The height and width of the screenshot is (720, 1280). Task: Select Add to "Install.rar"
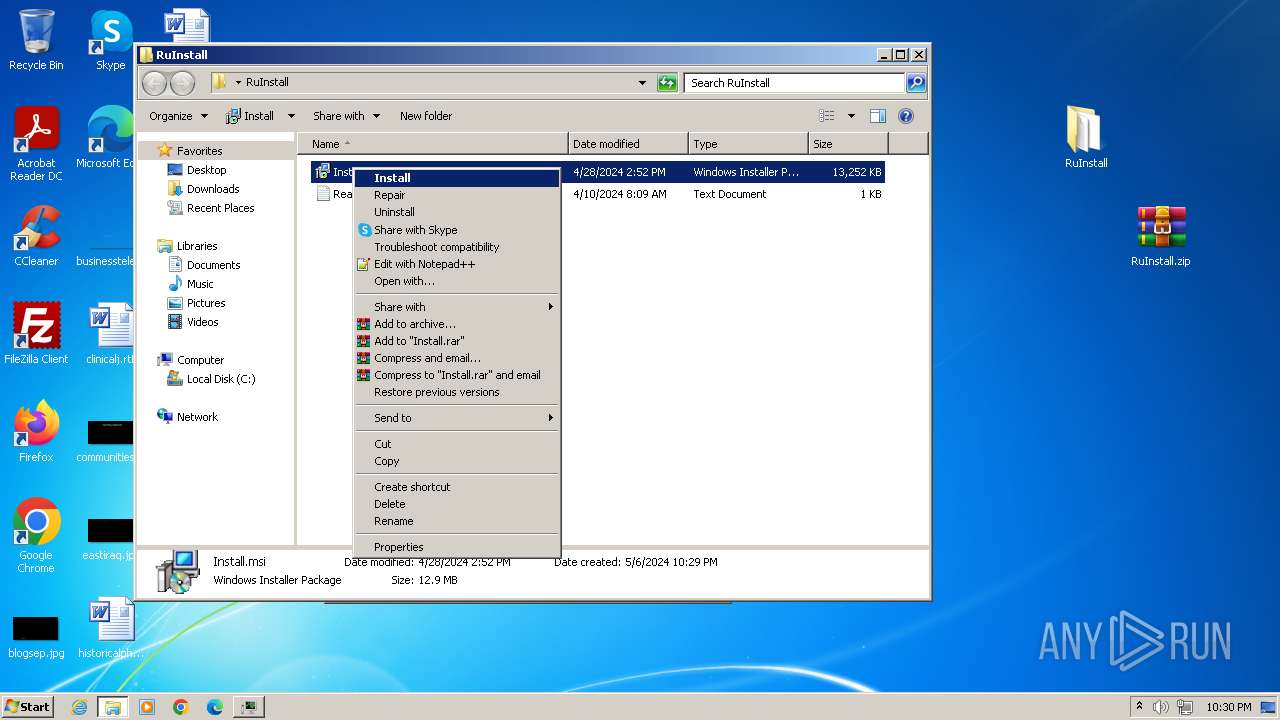point(457,341)
